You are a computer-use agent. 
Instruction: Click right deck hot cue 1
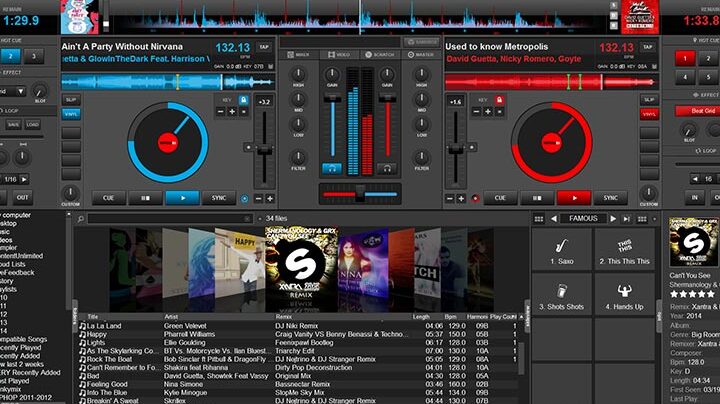click(x=685, y=58)
